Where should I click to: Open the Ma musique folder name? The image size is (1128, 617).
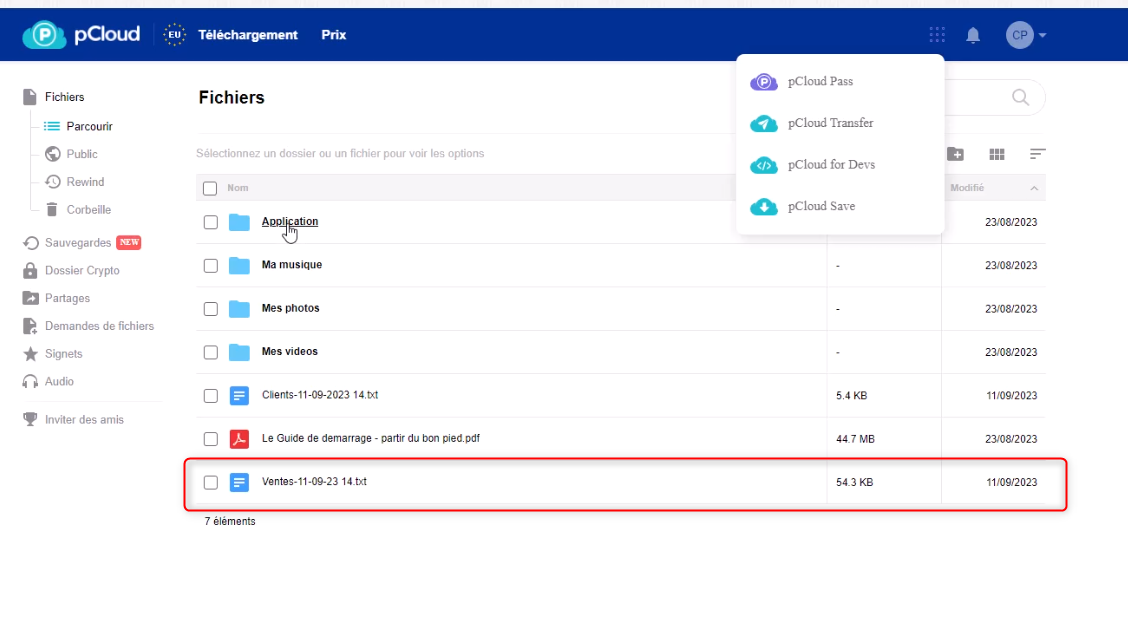[x=291, y=265]
